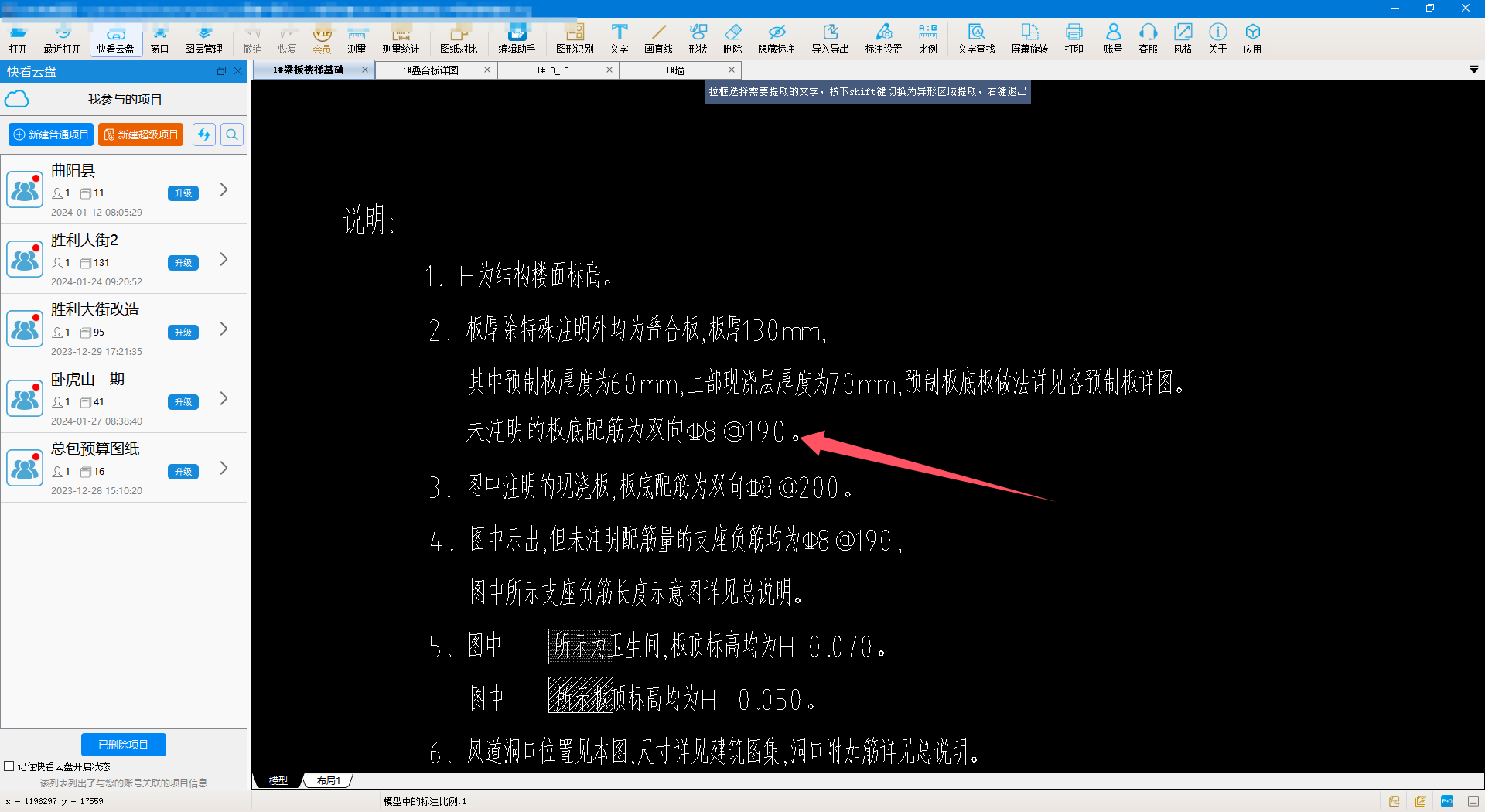Viewport: 1485px width, 812px height.
Task: Click 已删除项目 button
Action: (124, 745)
